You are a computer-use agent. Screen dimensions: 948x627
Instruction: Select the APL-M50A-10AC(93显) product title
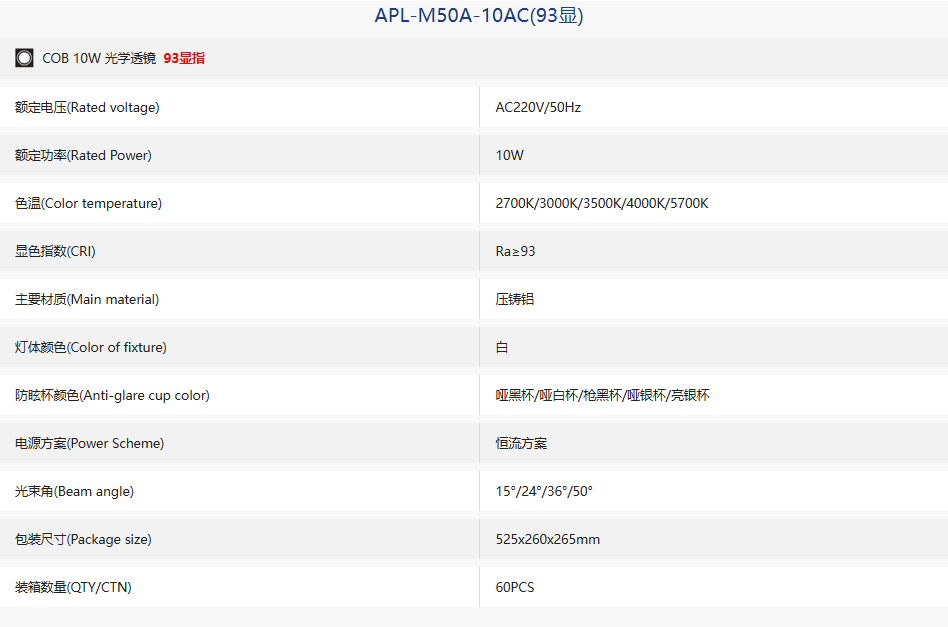coord(479,15)
